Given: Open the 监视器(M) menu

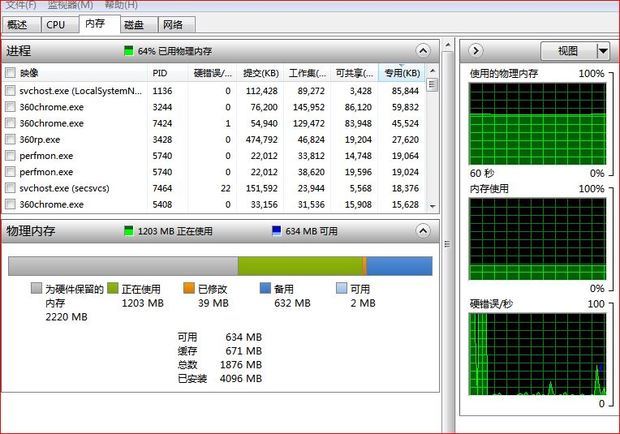Looking at the screenshot, I should coord(70,5).
